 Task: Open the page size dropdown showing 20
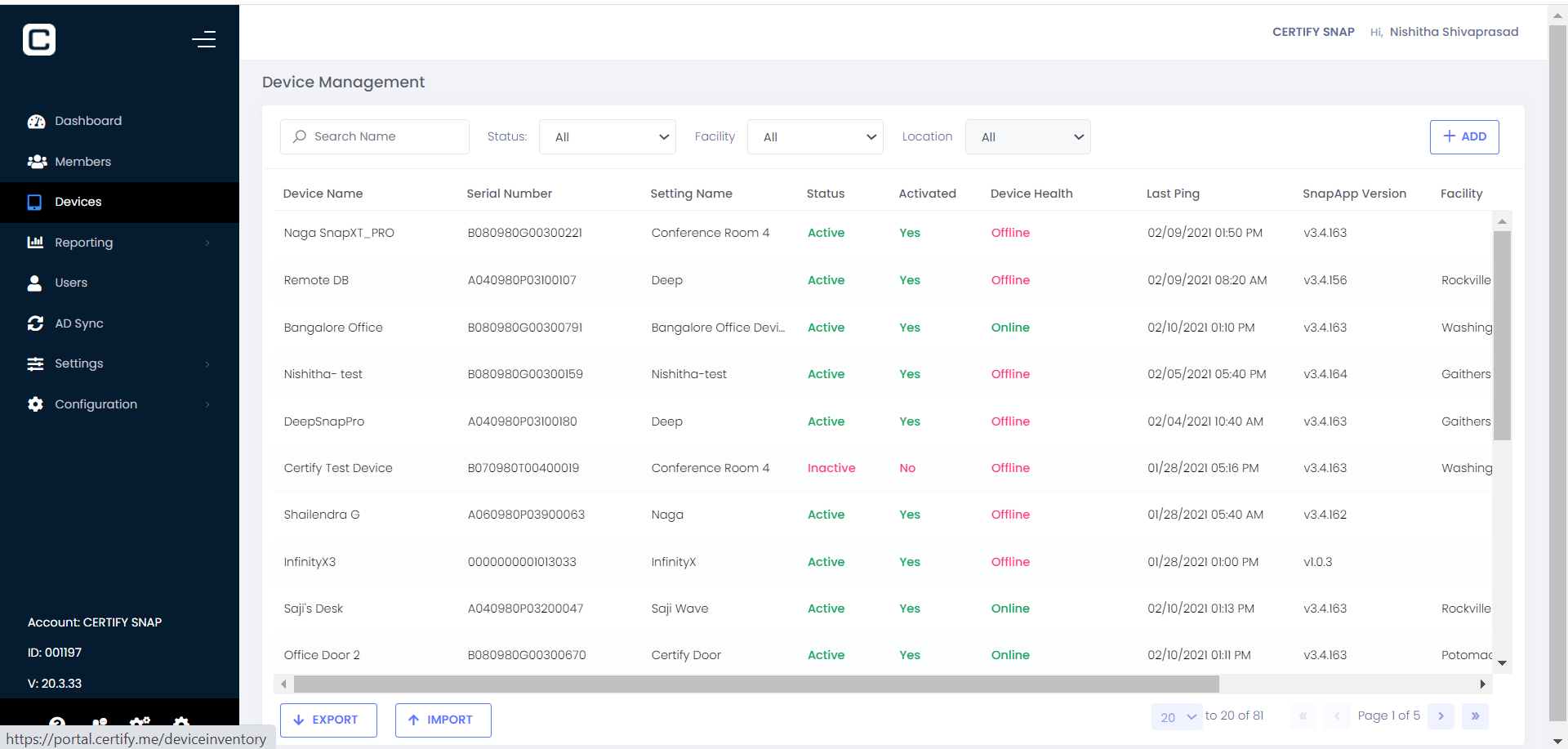pos(1177,717)
